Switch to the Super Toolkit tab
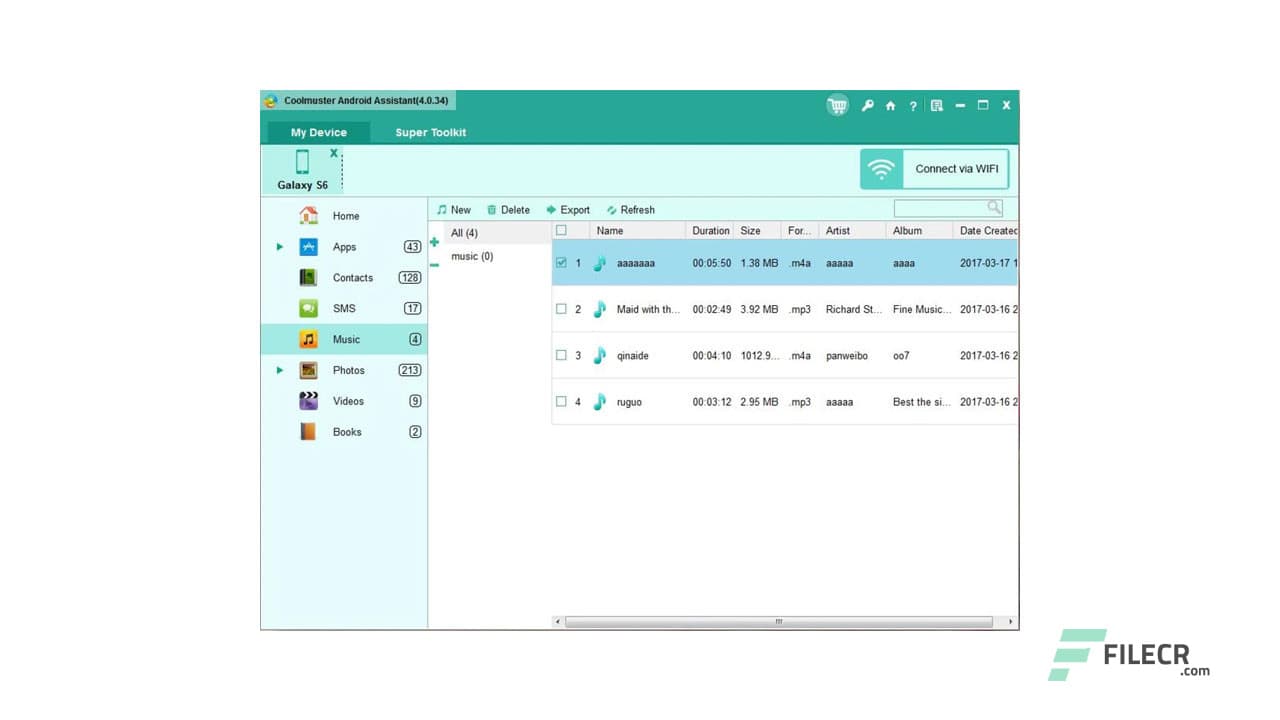The height and width of the screenshot is (720, 1280). [429, 132]
